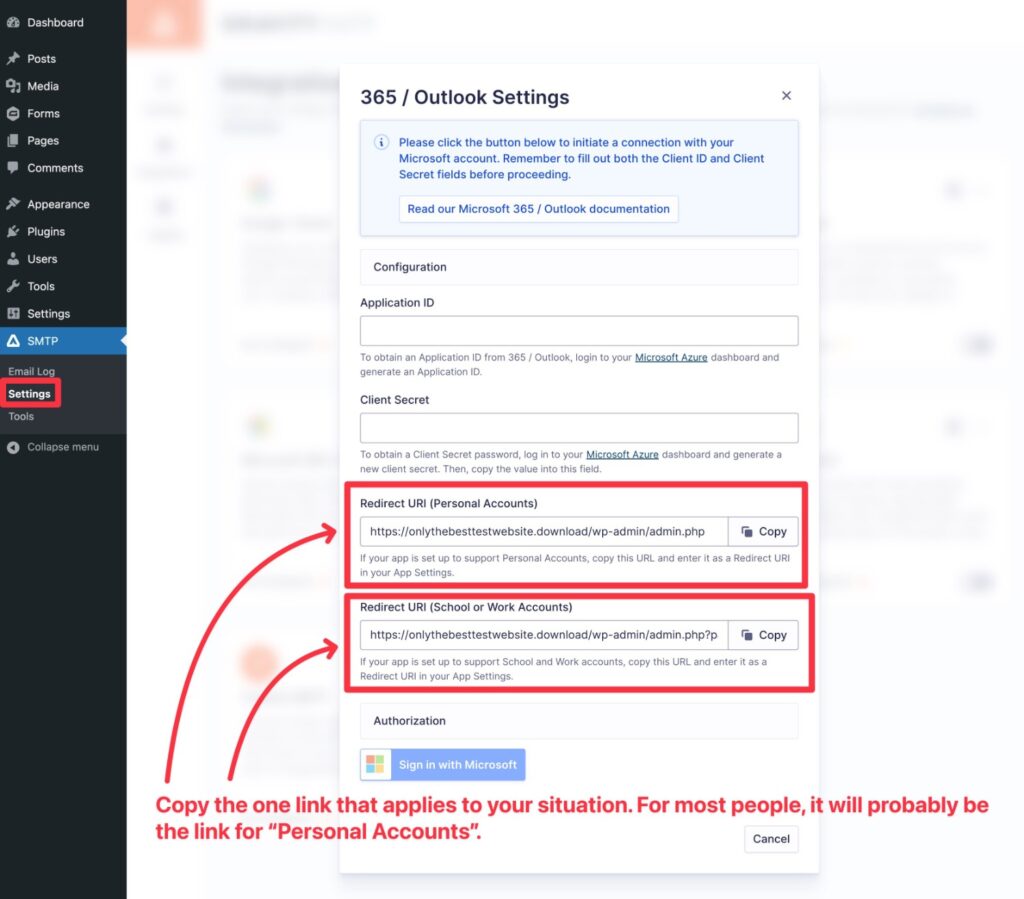1024x899 pixels.
Task: Expand the Authorization section
Action: pos(578,721)
